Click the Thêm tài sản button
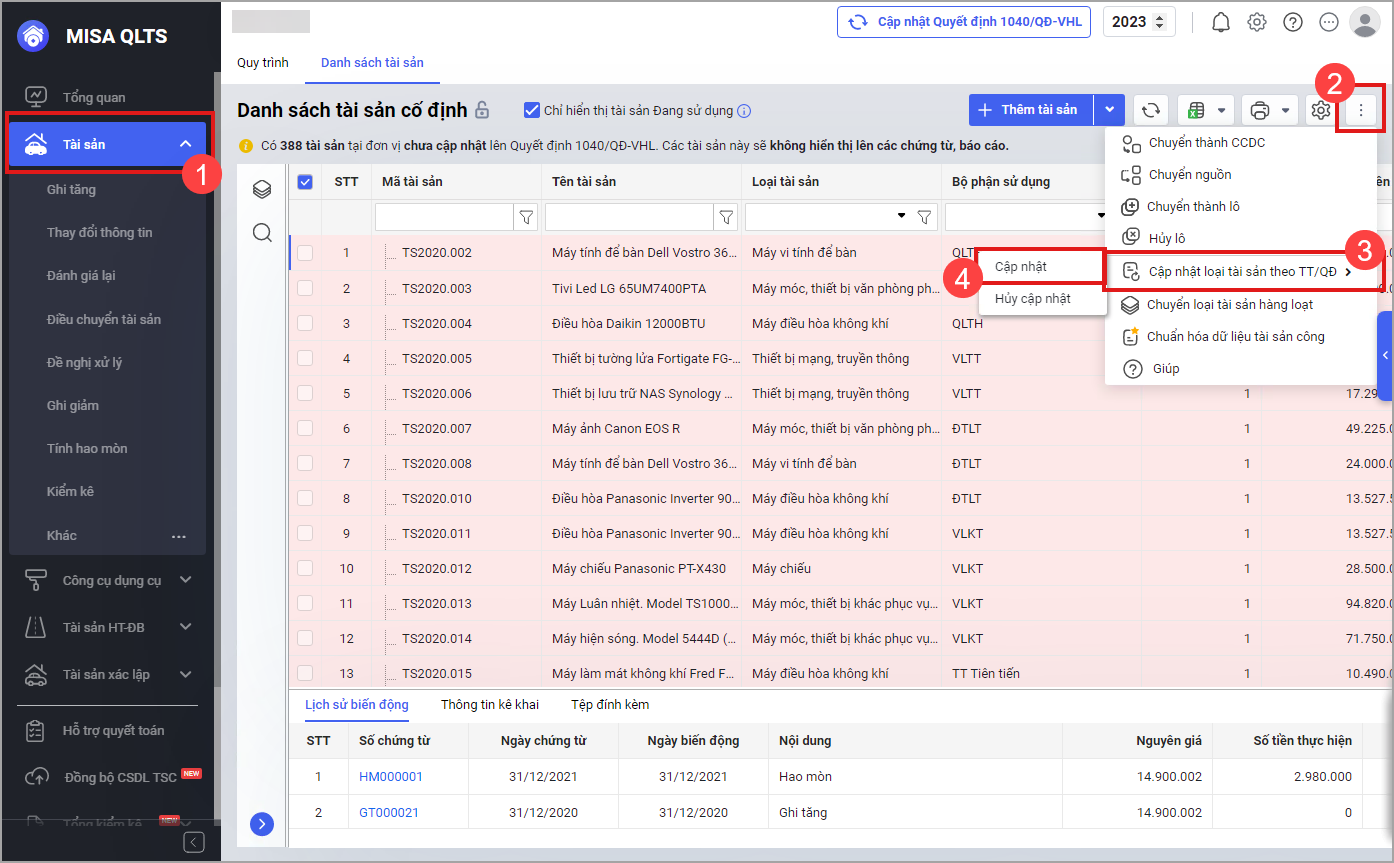Image resolution: width=1394 pixels, height=863 pixels. click(1030, 110)
